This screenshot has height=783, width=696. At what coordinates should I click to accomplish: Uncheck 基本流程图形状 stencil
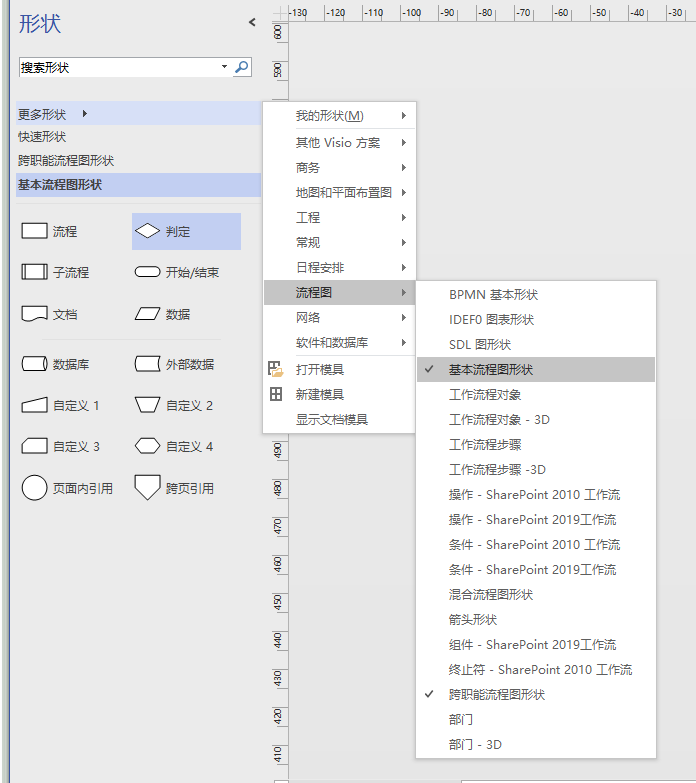pos(536,370)
